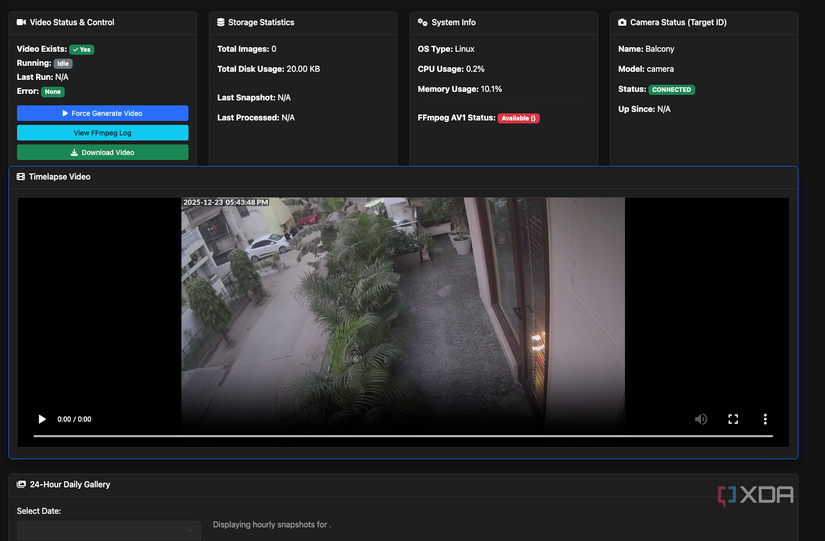The image size is (825, 541).
Task: Click the Force Generate Video button
Action: [103, 113]
